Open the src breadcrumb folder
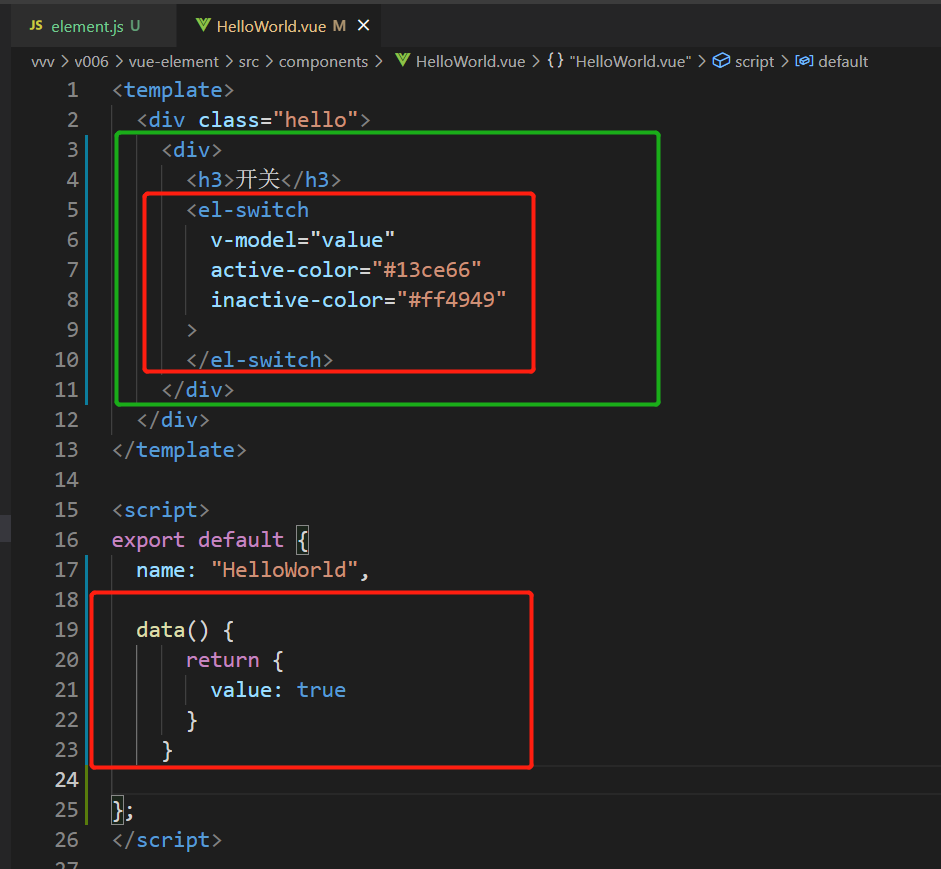 248,62
